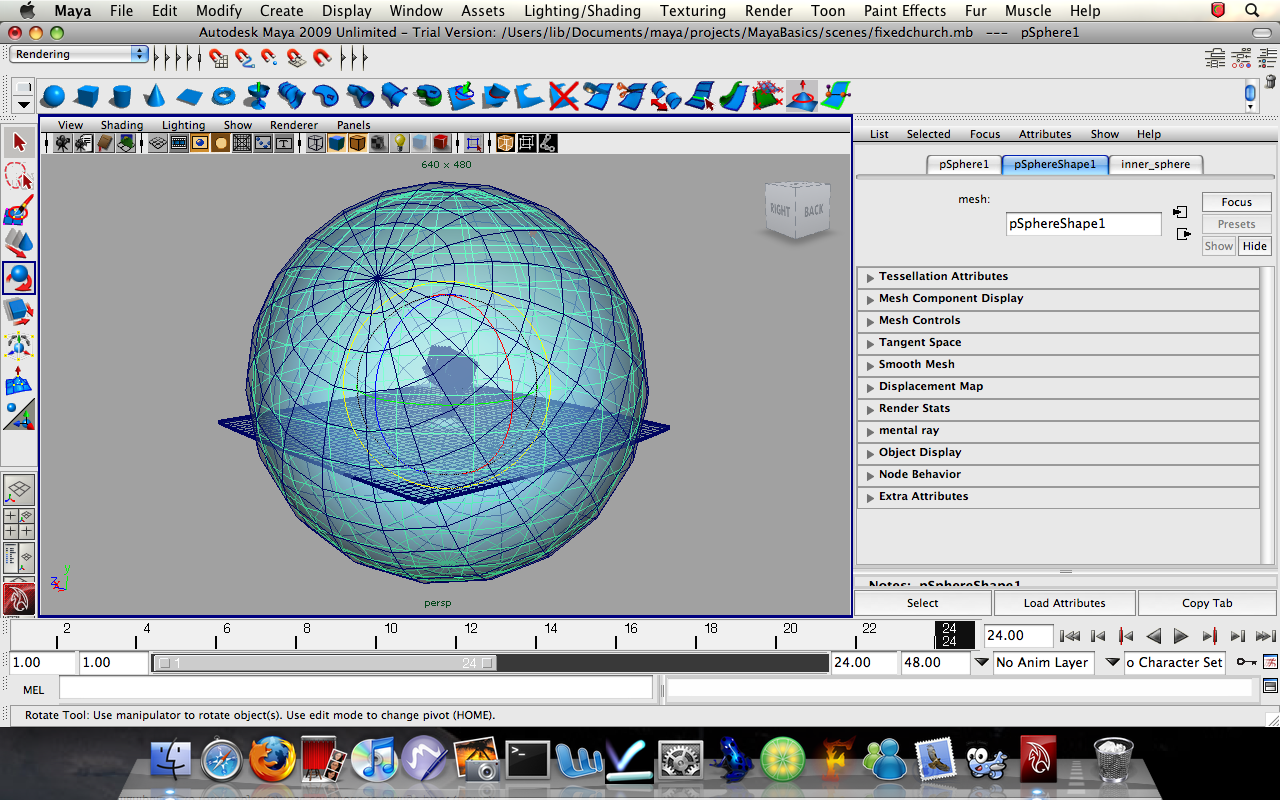Pick the Lasso selection tool
The height and width of the screenshot is (800, 1280).
pyautogui.click(x=19, y=177)
